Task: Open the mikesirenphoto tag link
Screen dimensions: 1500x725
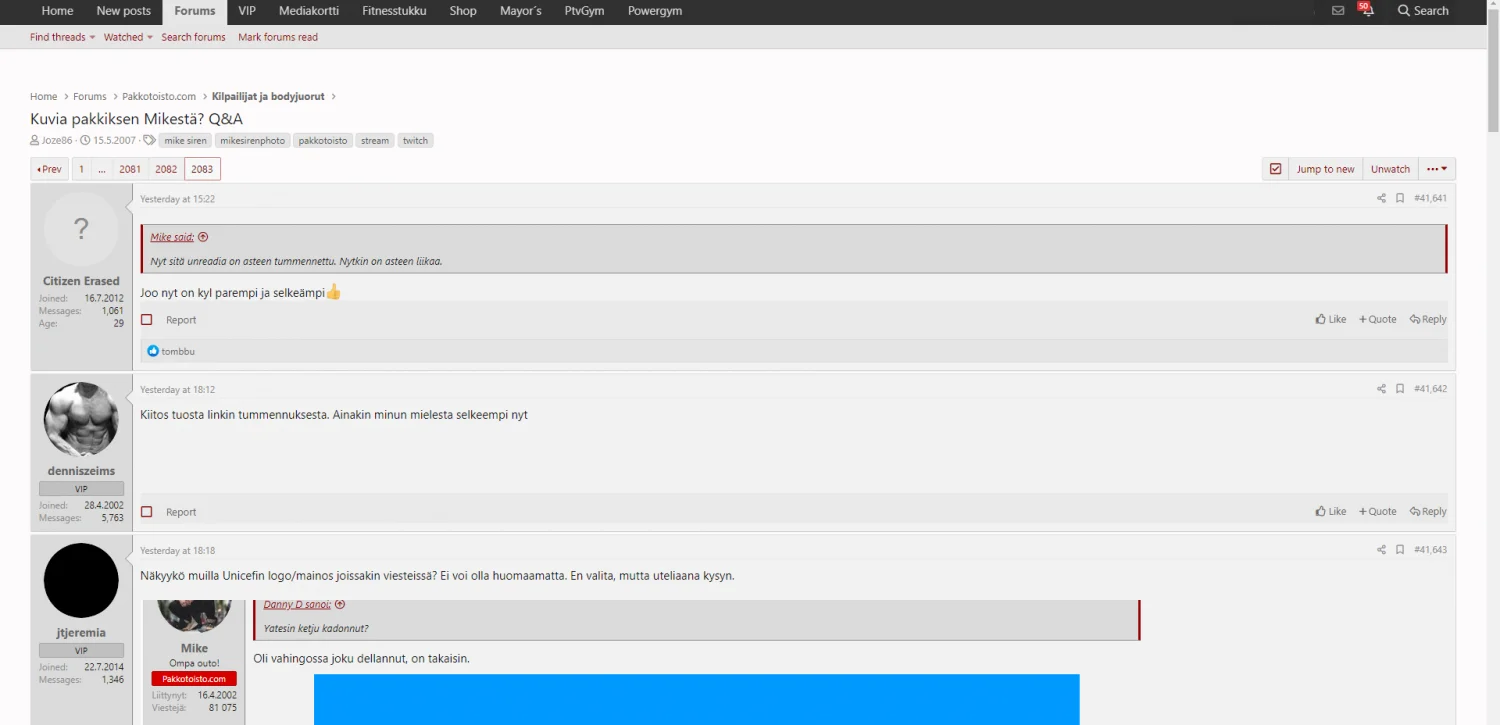Action: [x=252, y=140]
